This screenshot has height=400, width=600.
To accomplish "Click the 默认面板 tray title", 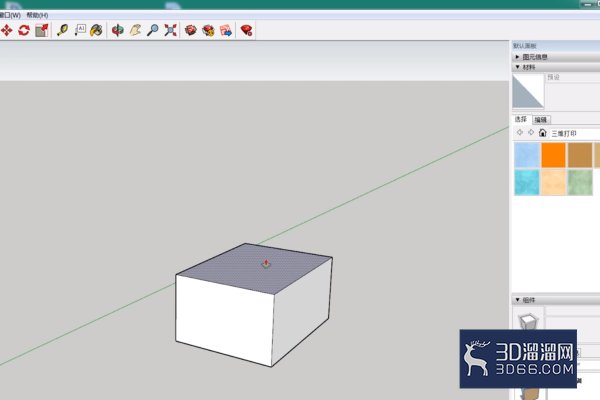I will [525, 46].
